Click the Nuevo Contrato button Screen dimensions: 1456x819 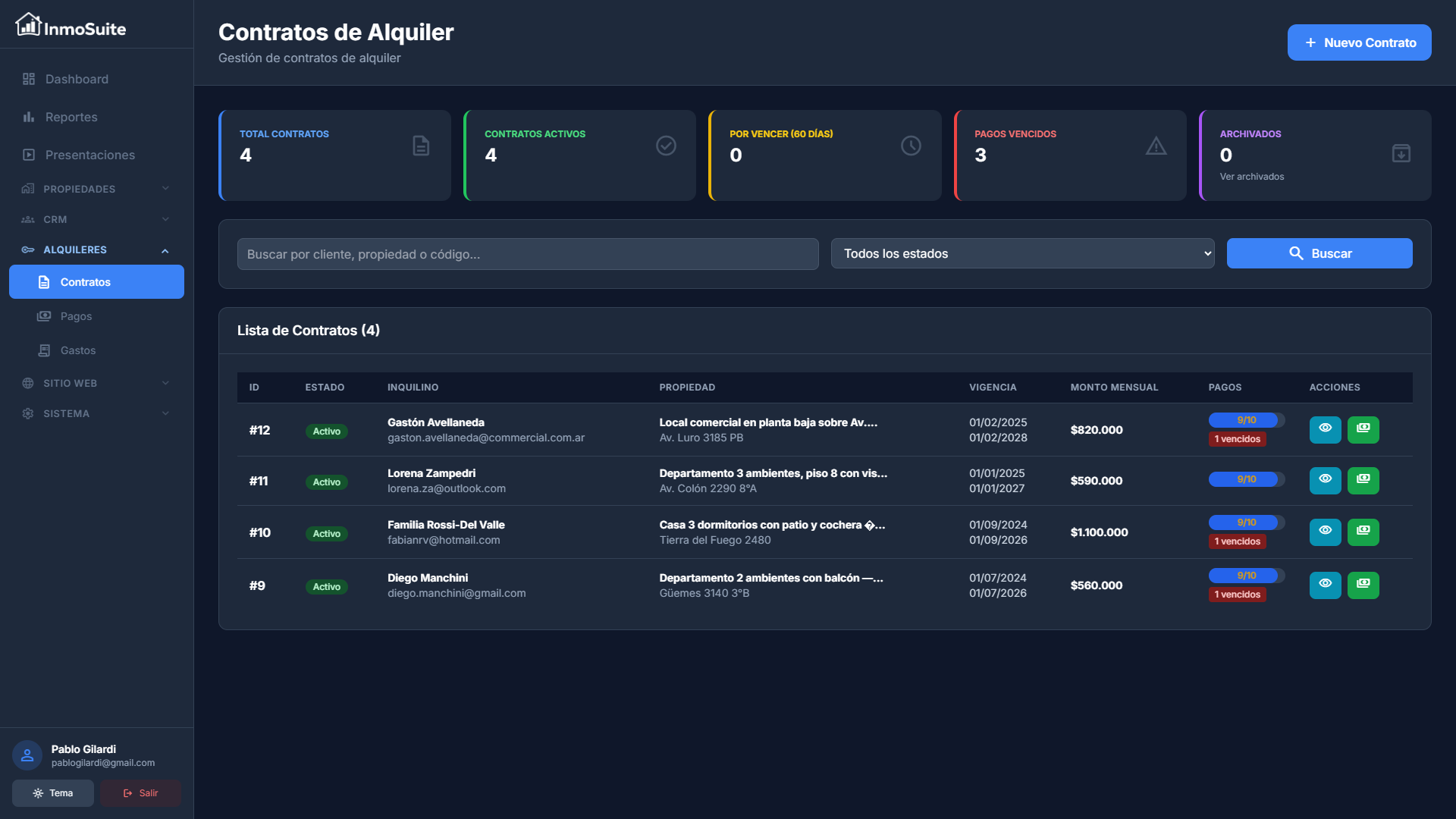pos(1358,42)
